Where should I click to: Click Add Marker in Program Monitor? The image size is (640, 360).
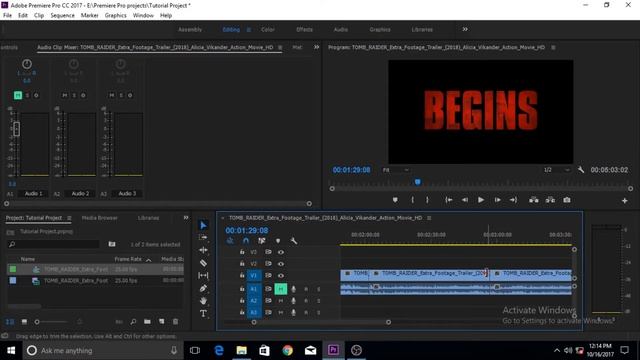coord(395,200)
